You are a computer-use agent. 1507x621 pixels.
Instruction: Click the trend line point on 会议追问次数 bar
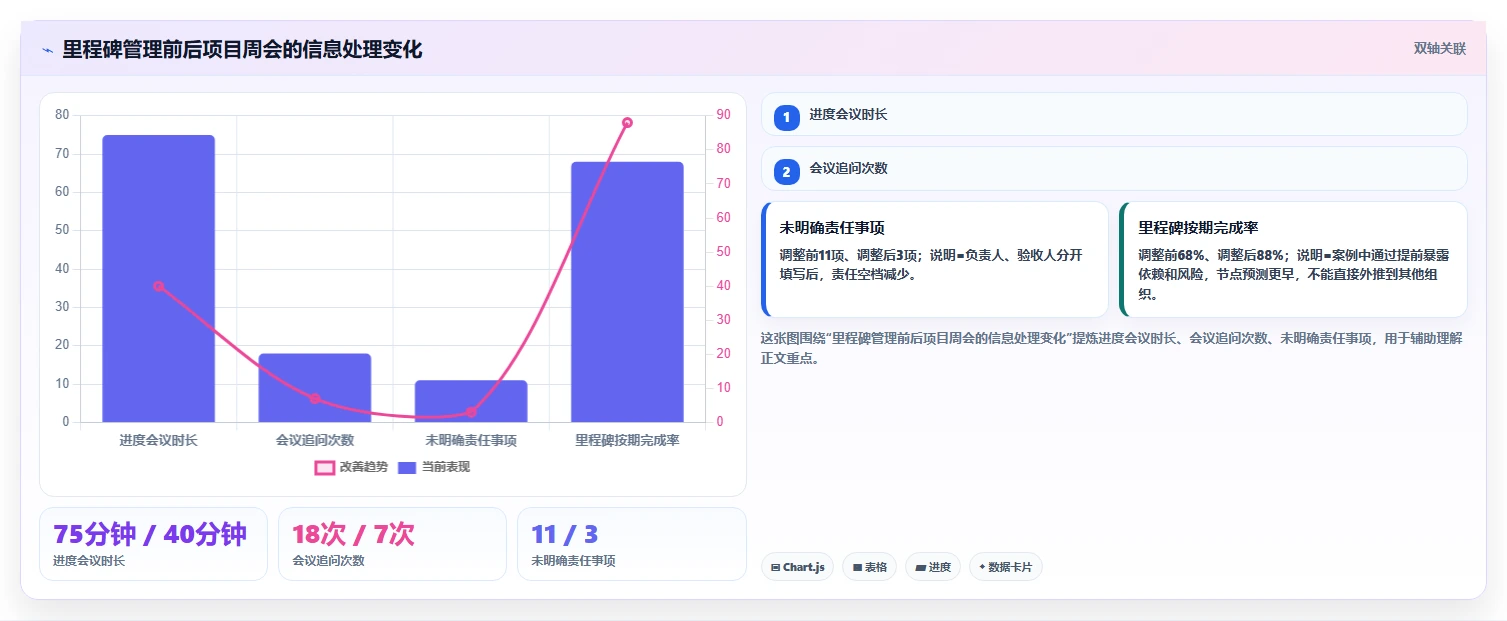click(x=315, y=398)
